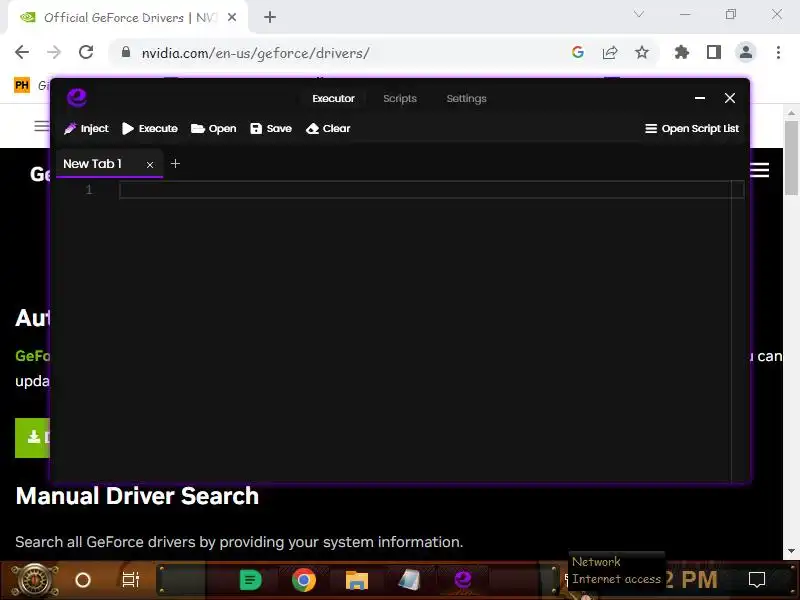View site information via lock icon

[x=126, y=52]
